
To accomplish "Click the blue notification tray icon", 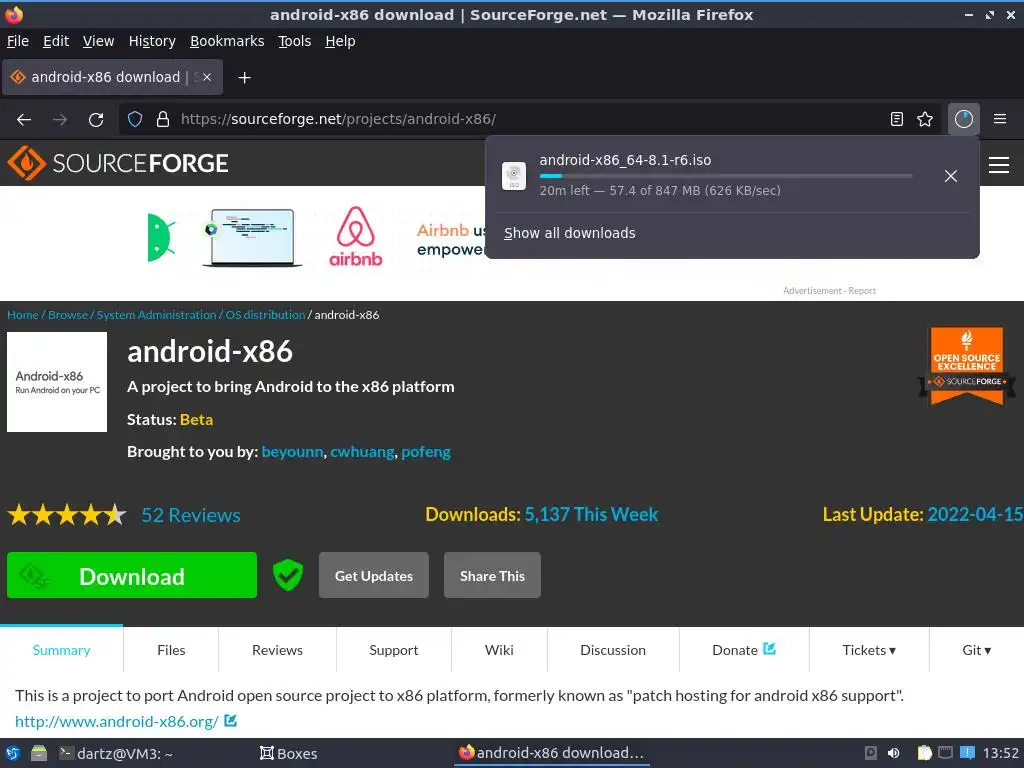I will pos(967,753).
